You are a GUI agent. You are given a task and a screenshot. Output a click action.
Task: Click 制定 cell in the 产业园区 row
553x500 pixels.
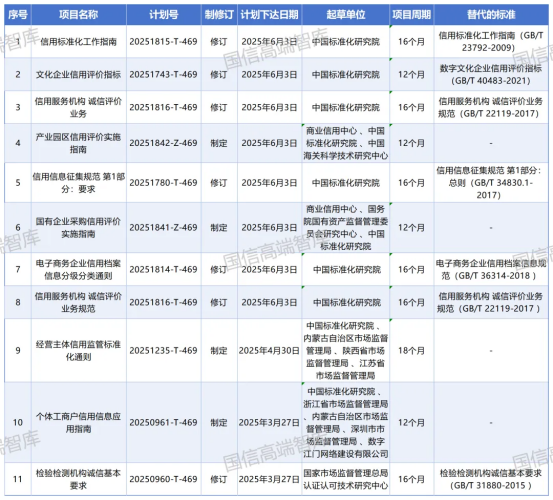[219, 143]
